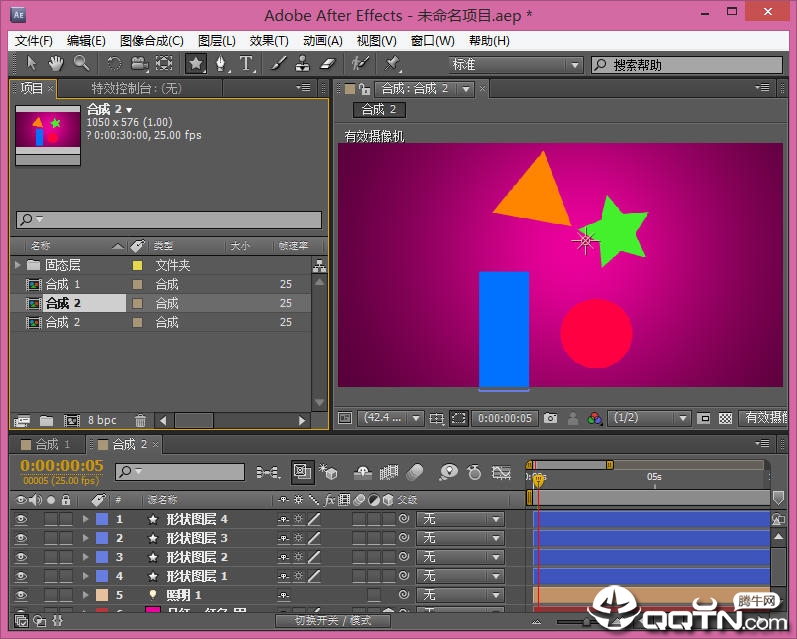Open the 效果(T) menu
Image resolution: width=797 pixels, height=639 pixels.
[268, 41]
